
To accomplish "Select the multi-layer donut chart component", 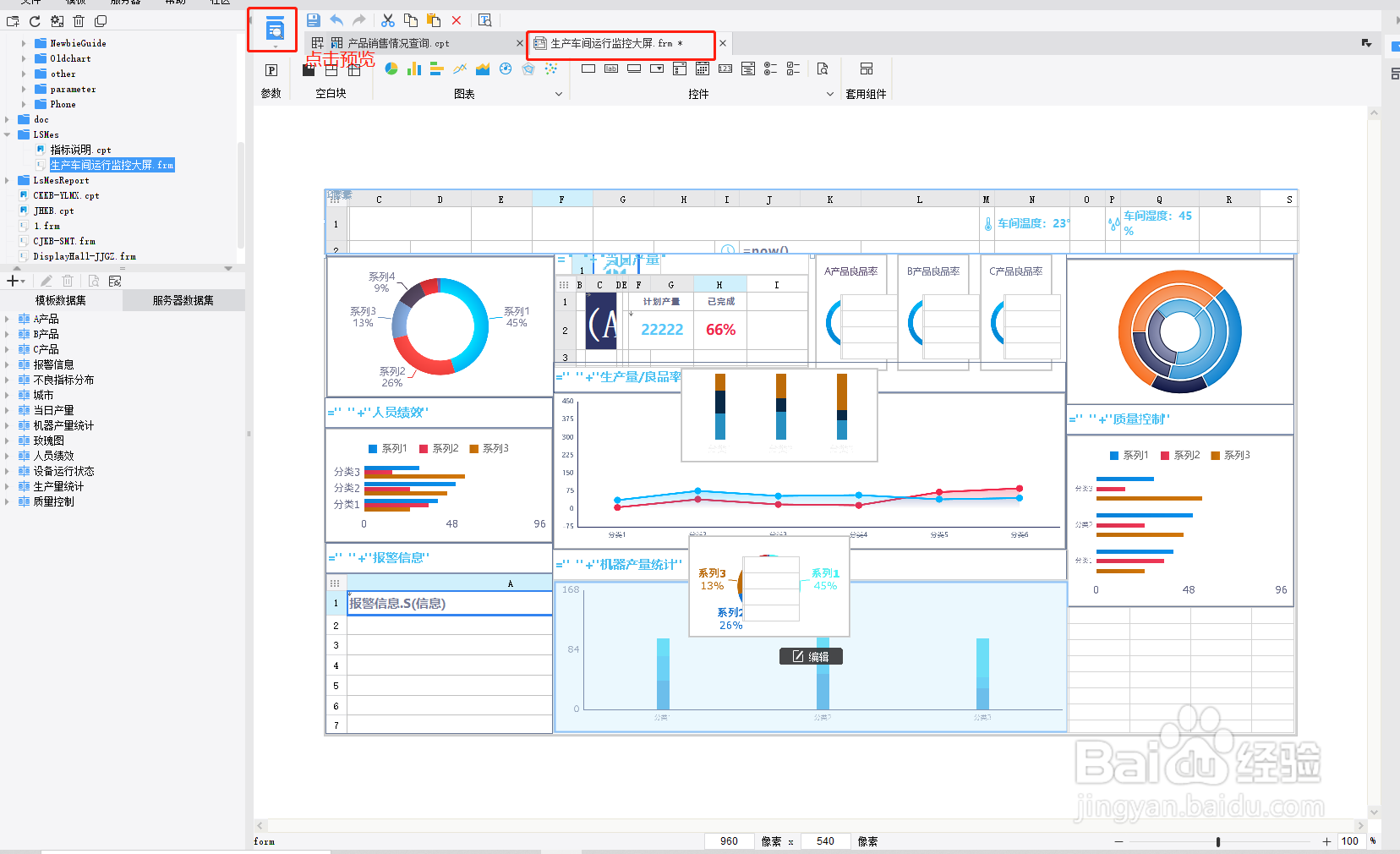I will click(x=1179, y=331).
